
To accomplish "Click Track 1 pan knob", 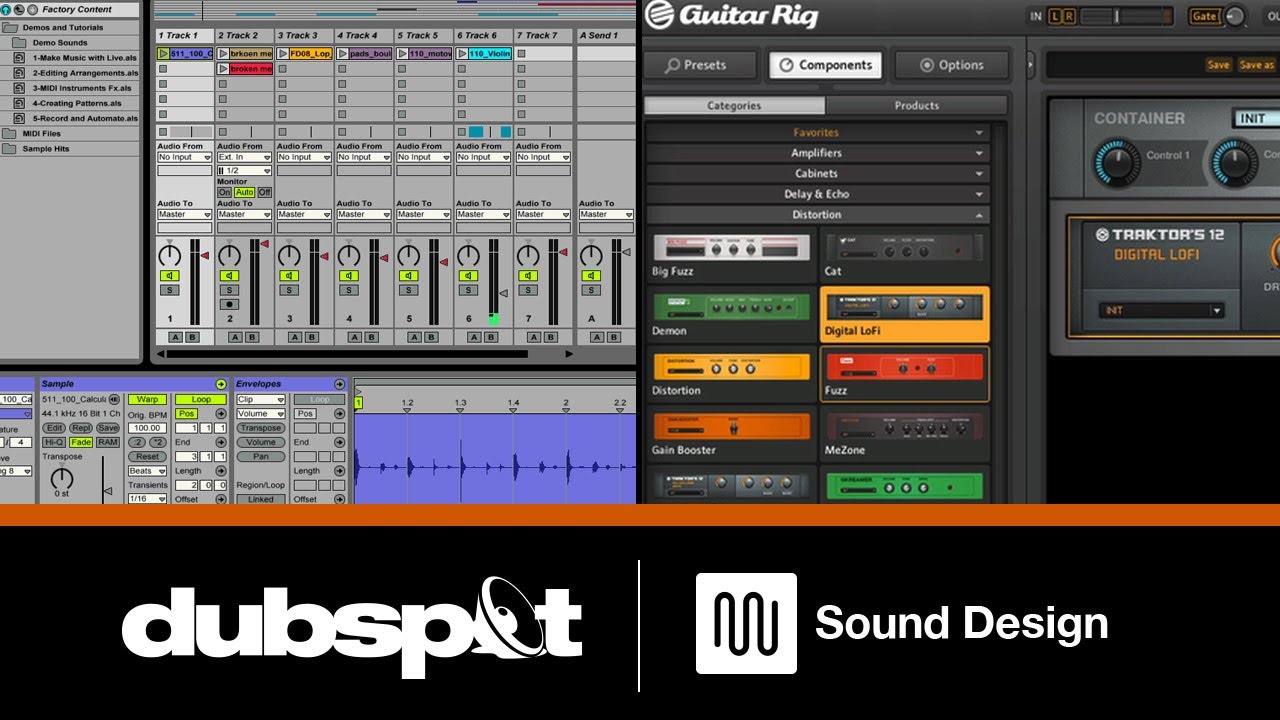I will pyautogui.click(x=170, y=255).
